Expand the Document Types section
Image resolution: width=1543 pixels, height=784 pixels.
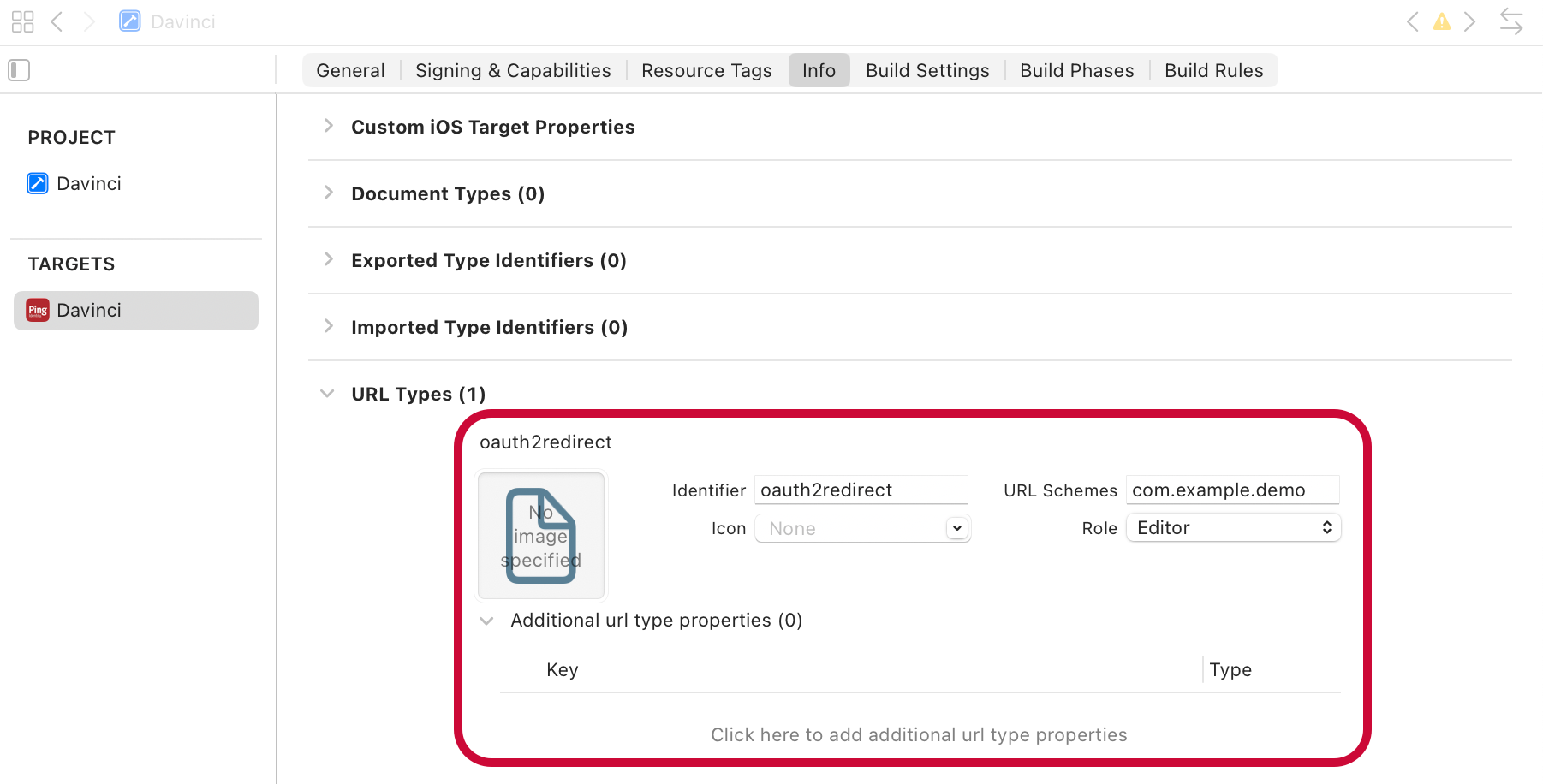pyautogui.click(x=329, y=193)
